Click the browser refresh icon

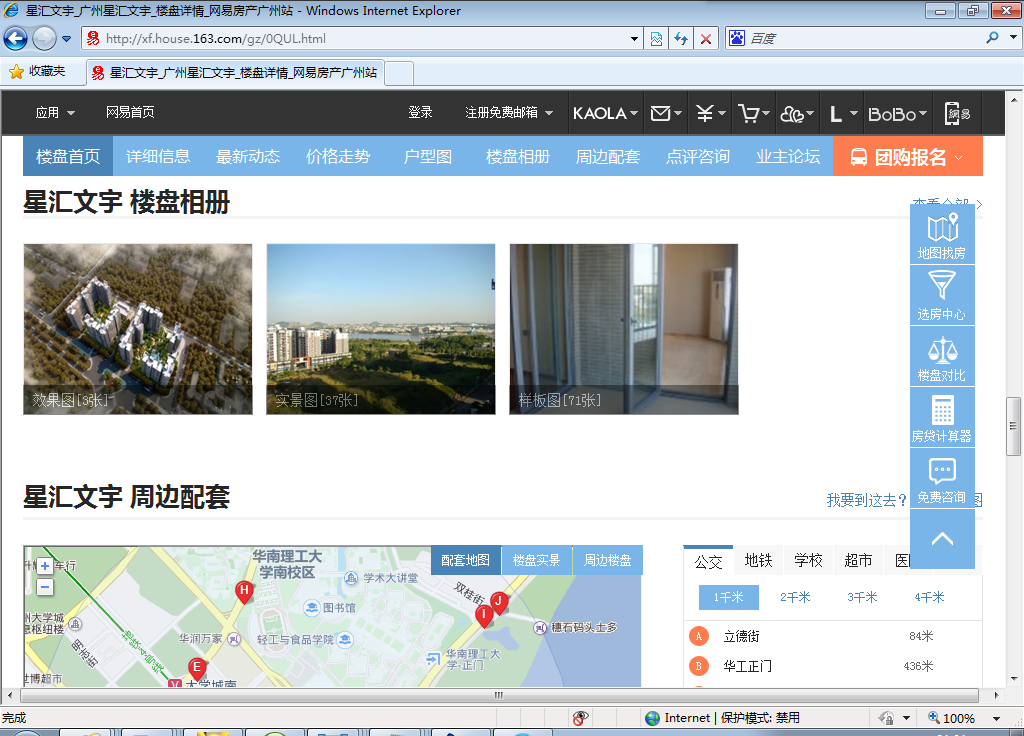click(681, 39)
